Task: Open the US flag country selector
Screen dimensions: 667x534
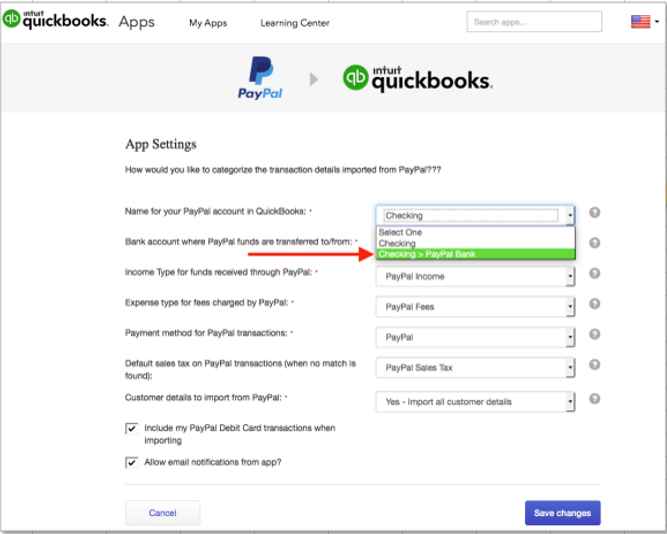Action: (x=644, y=21)
